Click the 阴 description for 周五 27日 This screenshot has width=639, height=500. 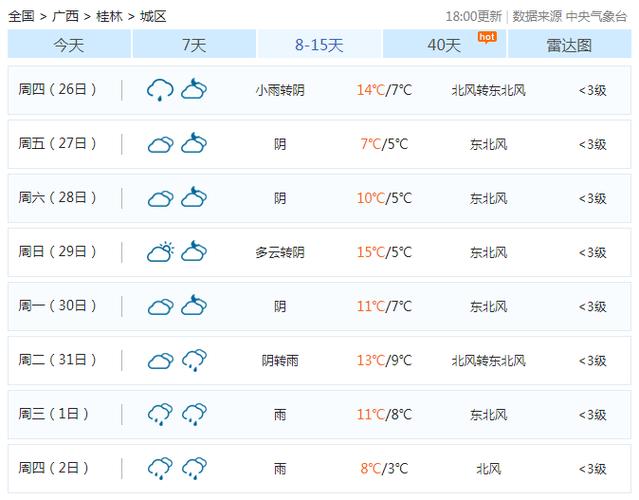(280, 144)
